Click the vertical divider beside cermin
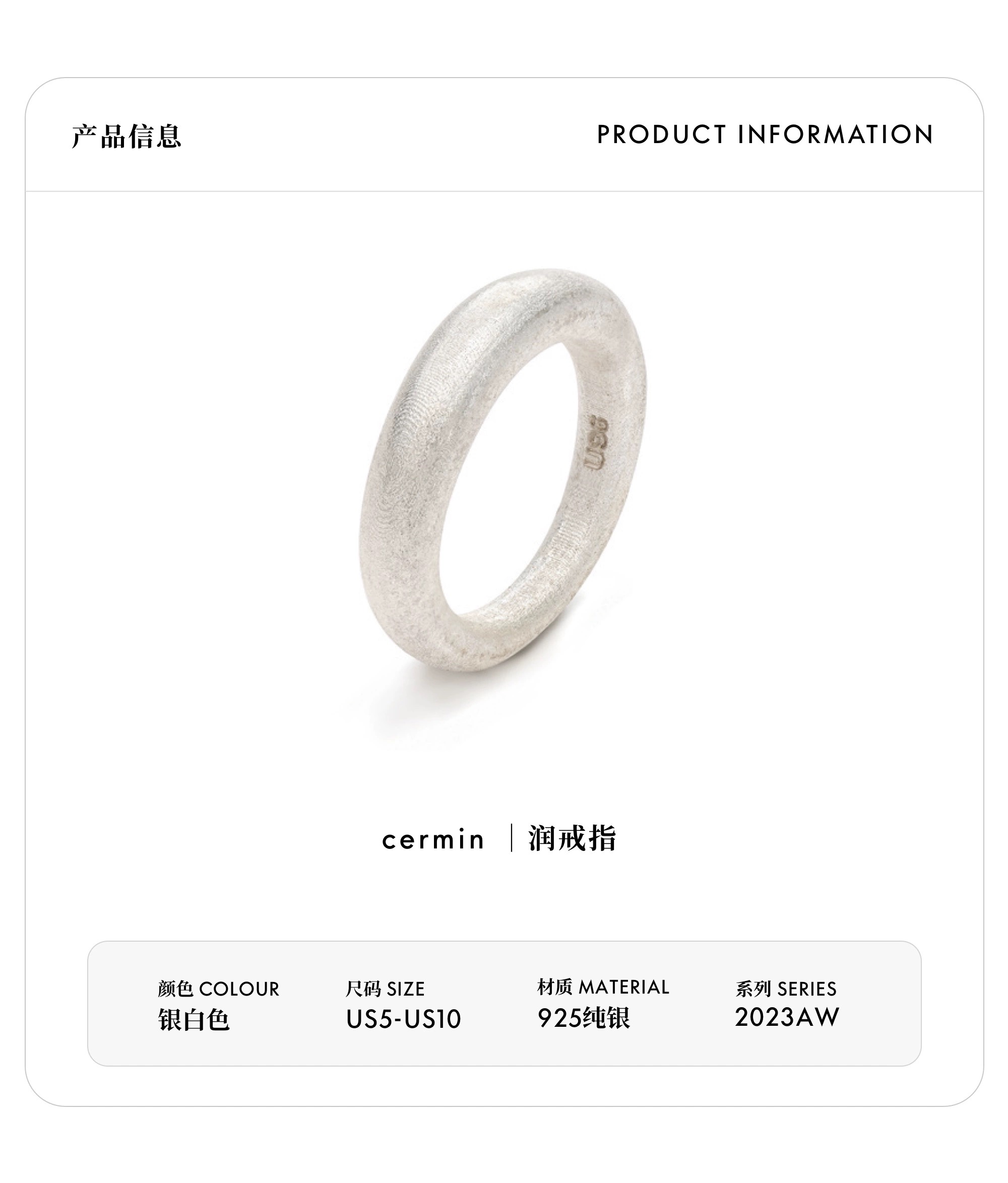The height and width of the screenshot is (1183, 1008). pyautogui.click(x=511, y=837)
